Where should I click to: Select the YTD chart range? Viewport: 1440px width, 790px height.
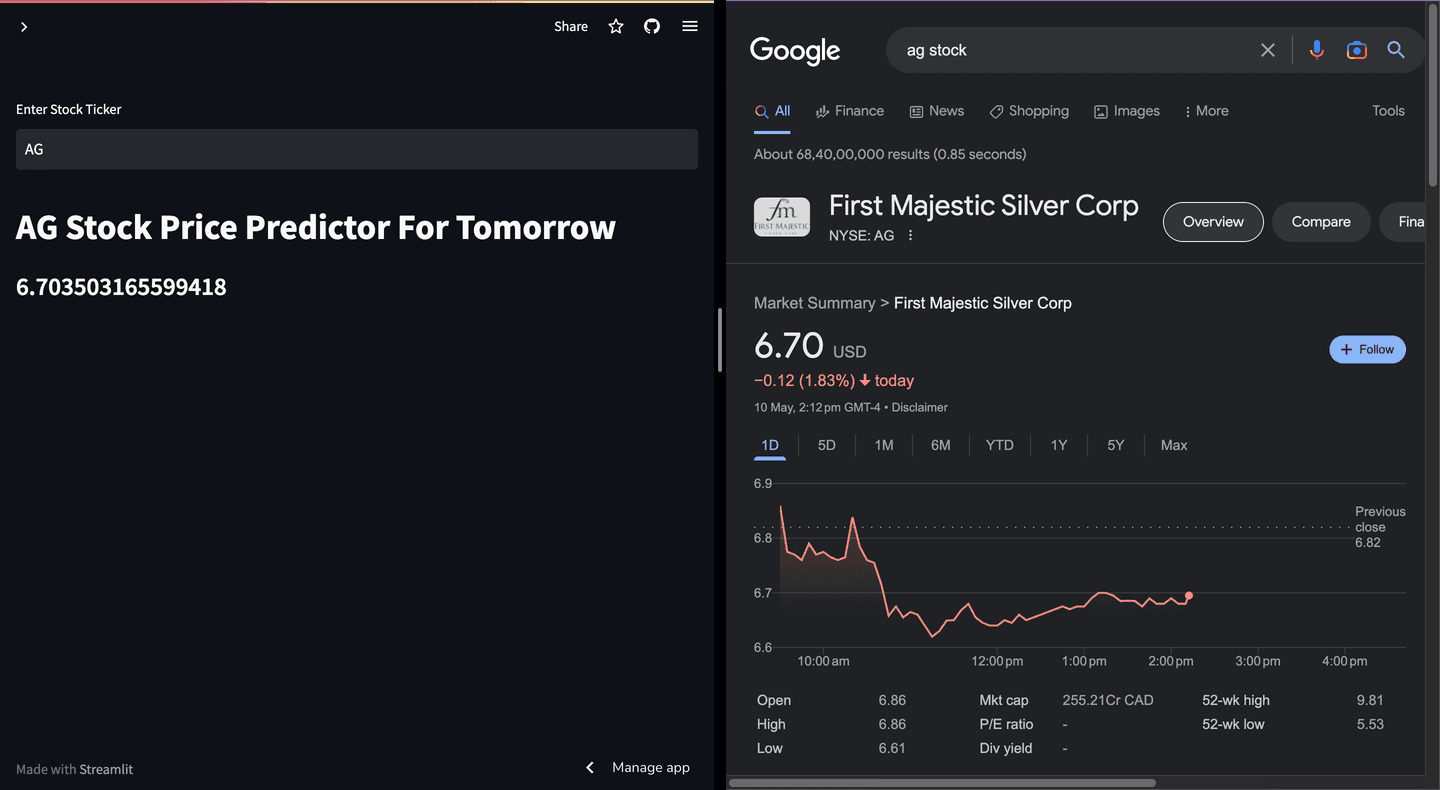click(999, 445)
